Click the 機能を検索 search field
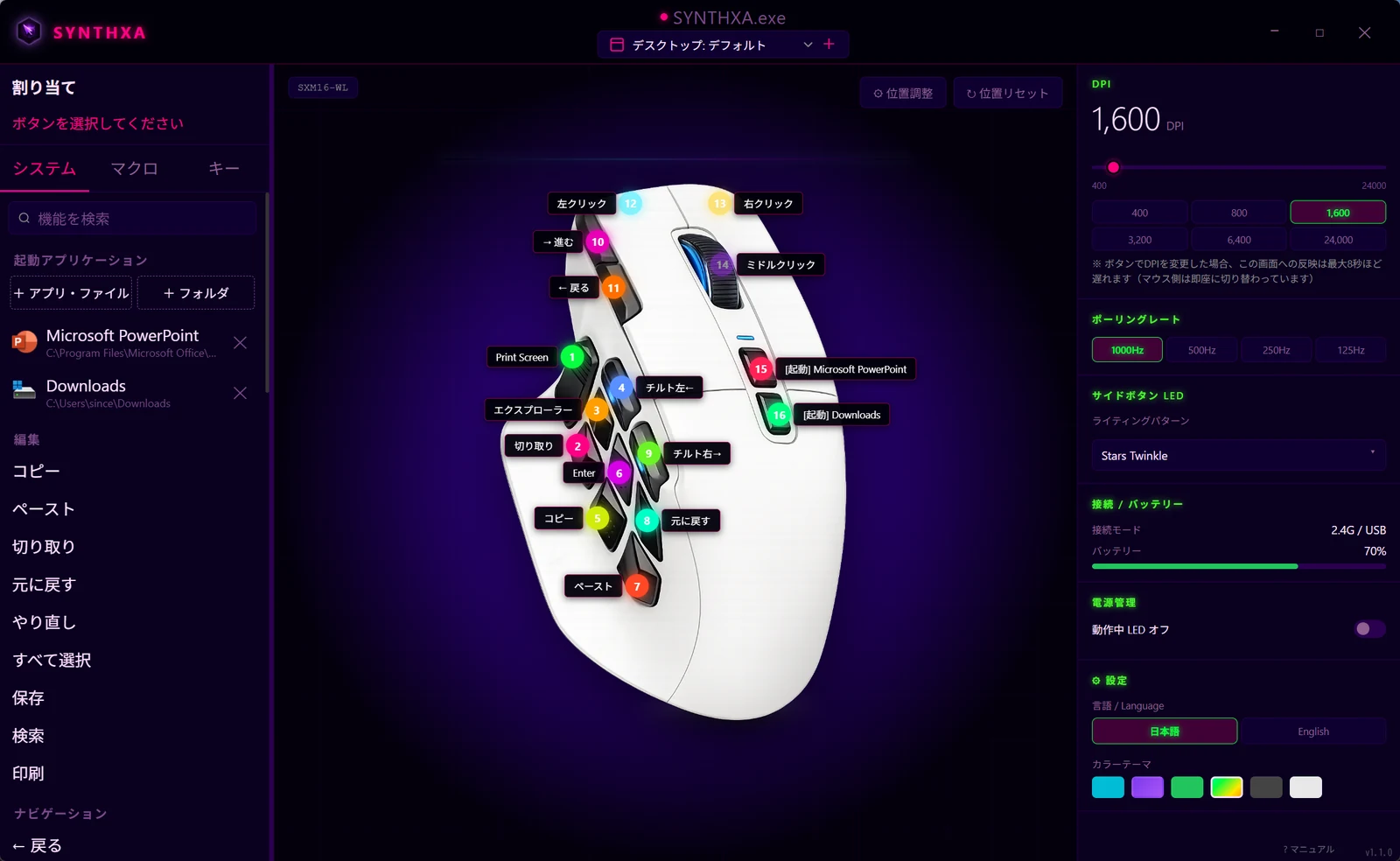 [133, 219]
